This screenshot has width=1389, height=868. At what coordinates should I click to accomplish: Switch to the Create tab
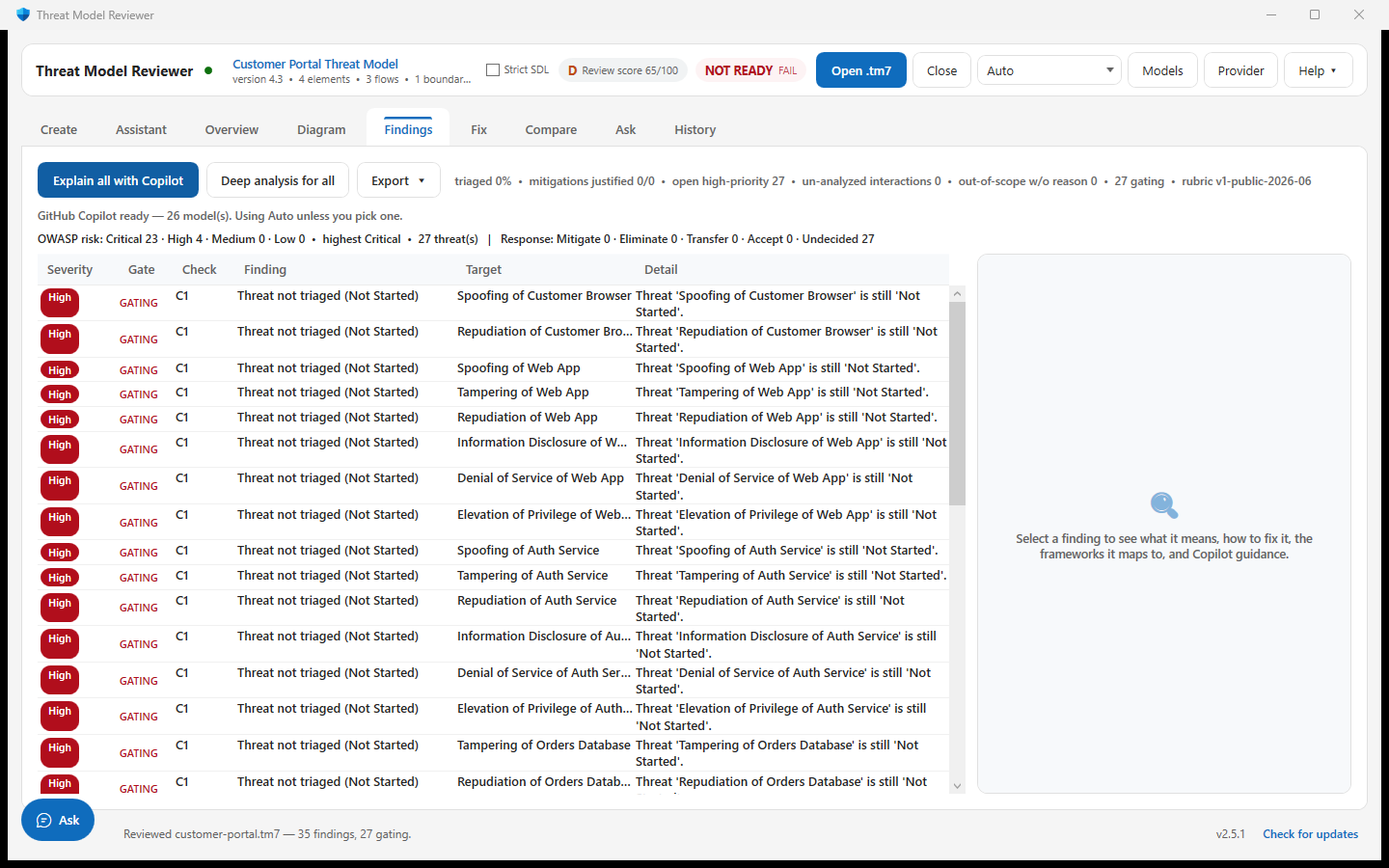59,129
